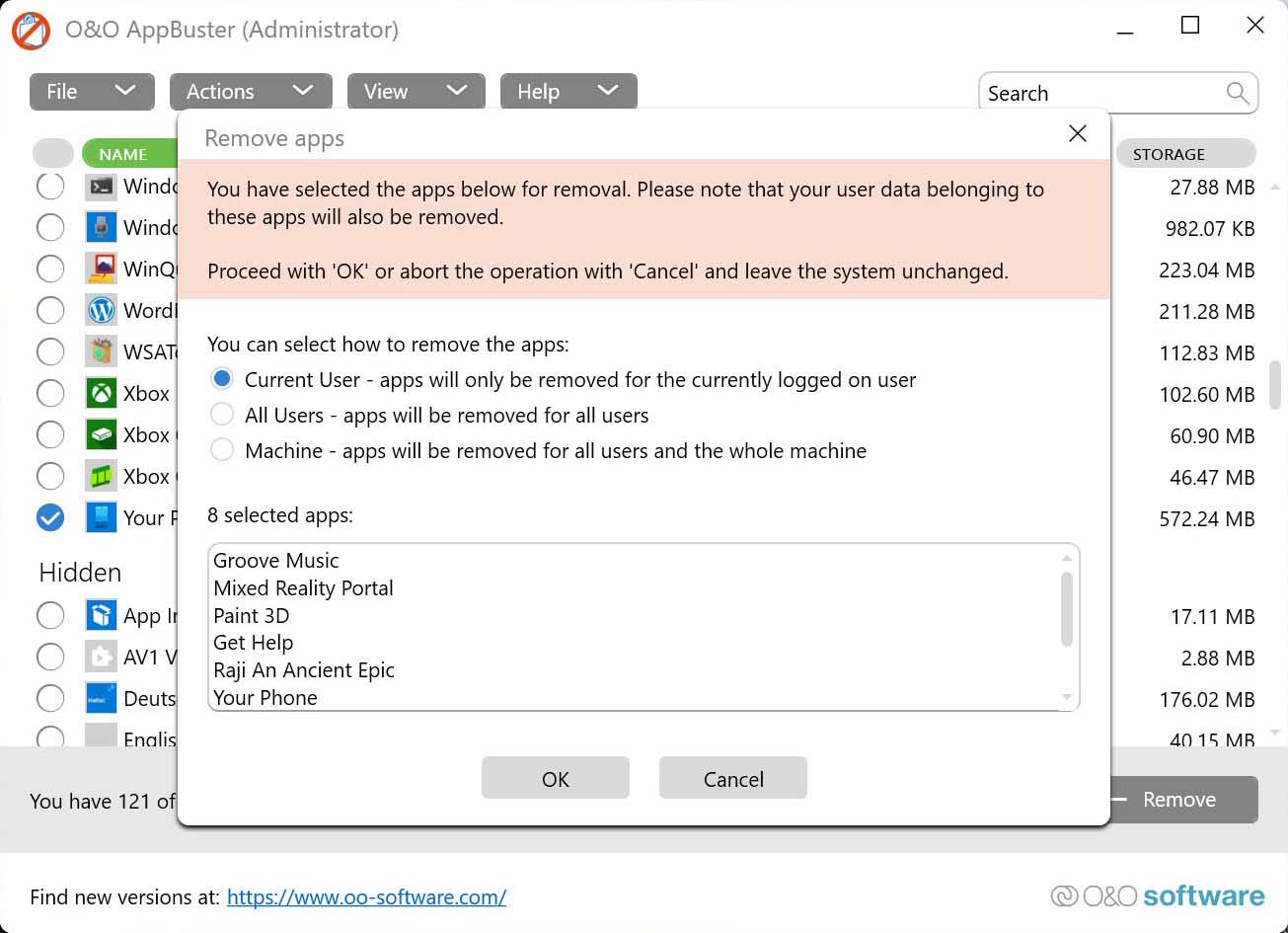
Task: Click the main list scroll-up arrow
Action: pyautogui.click(x=1274, y=187)
